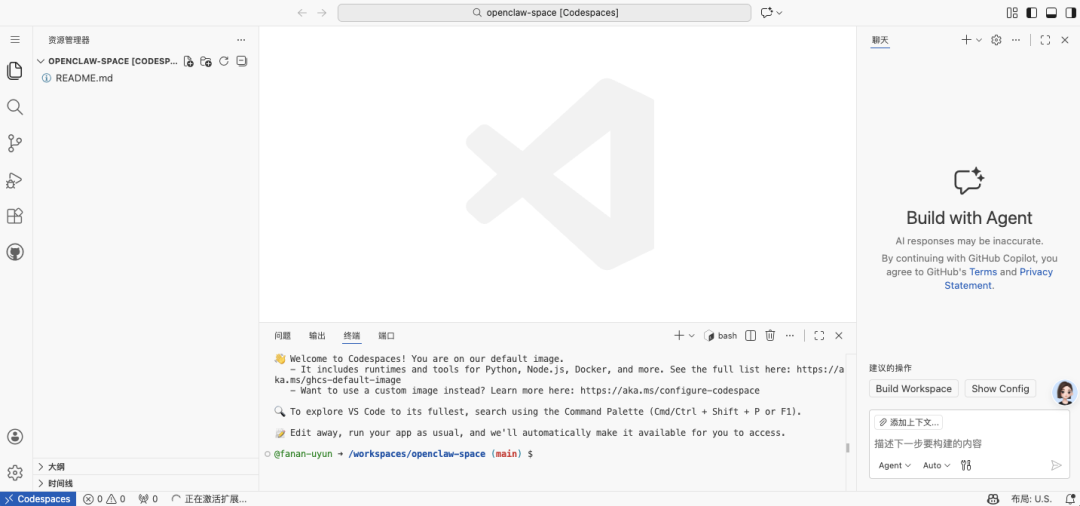Switch to the 端口 ports tab
The width and height of the screenshot is (1080, 506).
386,335
